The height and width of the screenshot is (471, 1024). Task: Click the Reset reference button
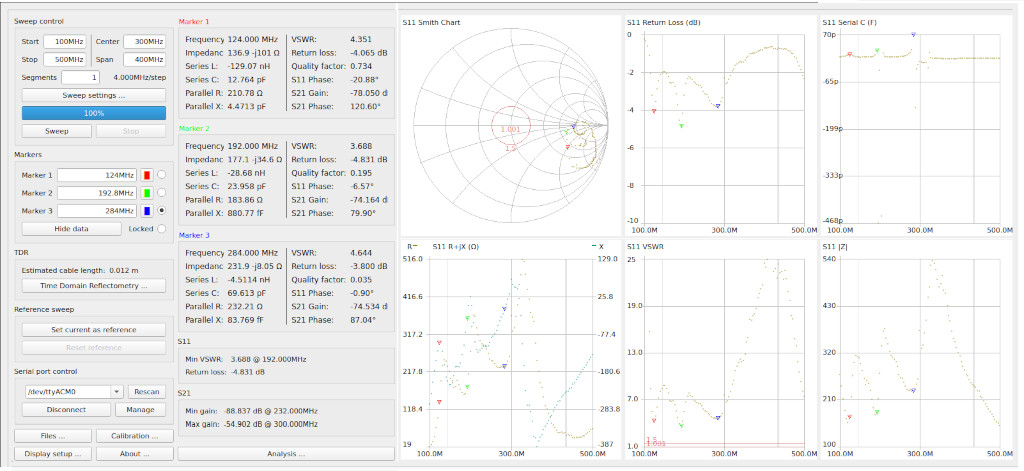click(x=93, y=347)
